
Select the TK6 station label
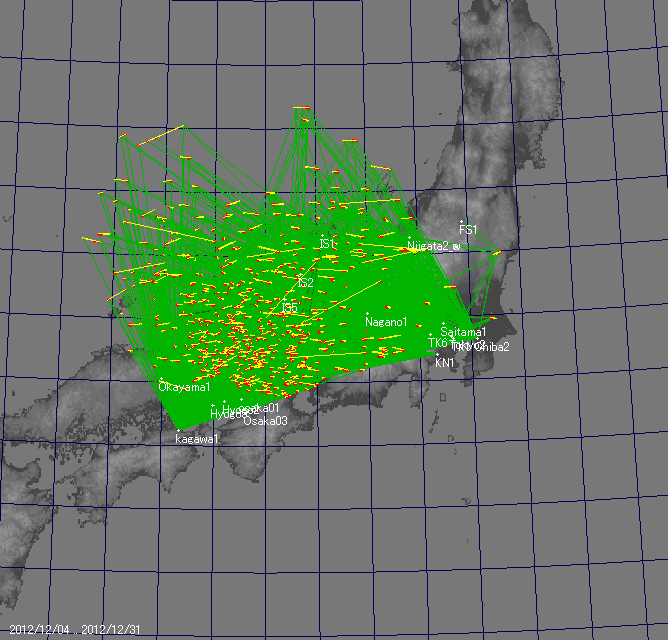438,343
